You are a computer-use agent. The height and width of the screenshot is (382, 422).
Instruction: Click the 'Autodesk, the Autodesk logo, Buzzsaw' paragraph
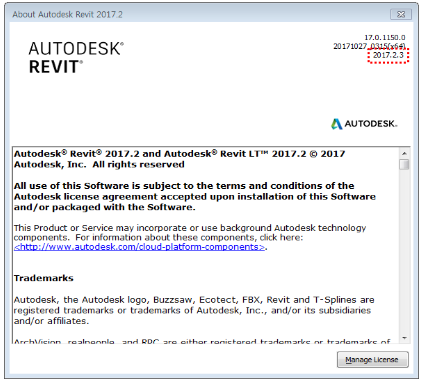click(x=194, y=310)
